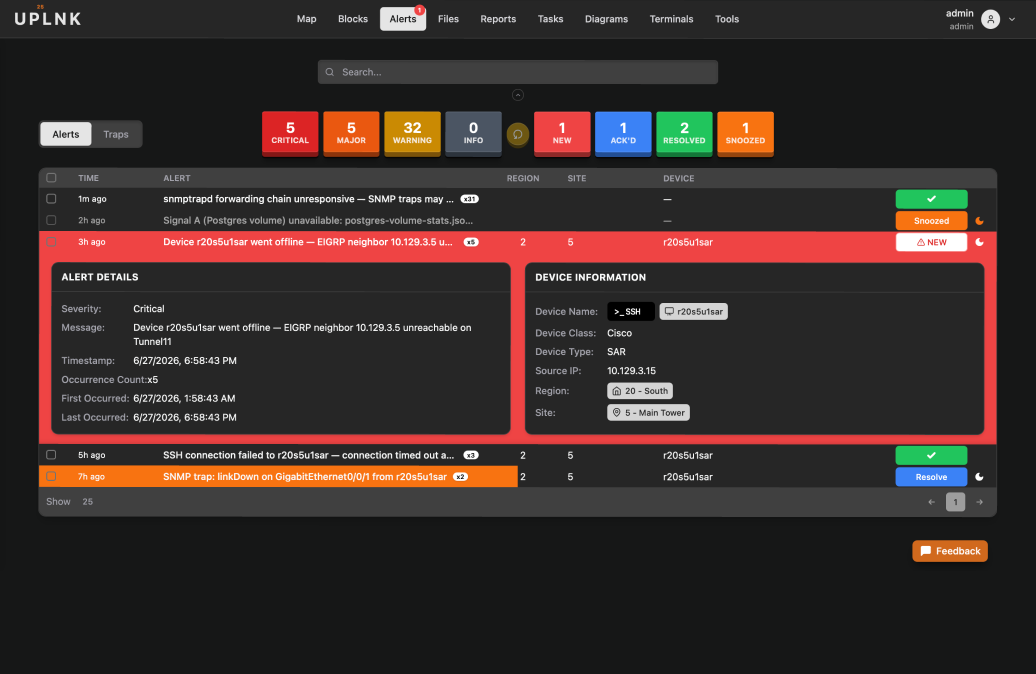Viewport: 1036px width, 674px height.
Task: Open the Reports page
Action: pos(498,19)
